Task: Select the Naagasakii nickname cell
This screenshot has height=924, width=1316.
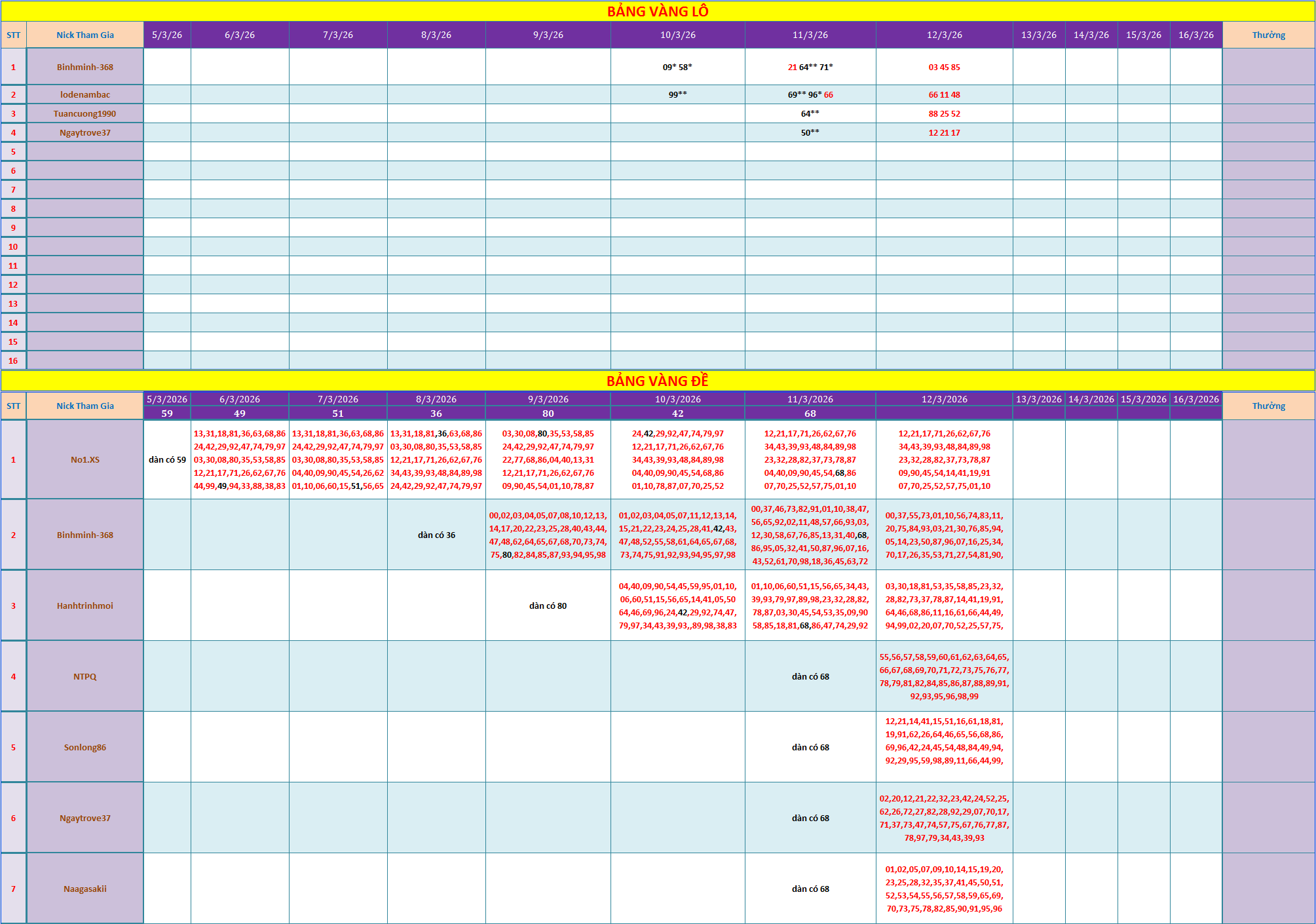Action: tap(85, 889)
